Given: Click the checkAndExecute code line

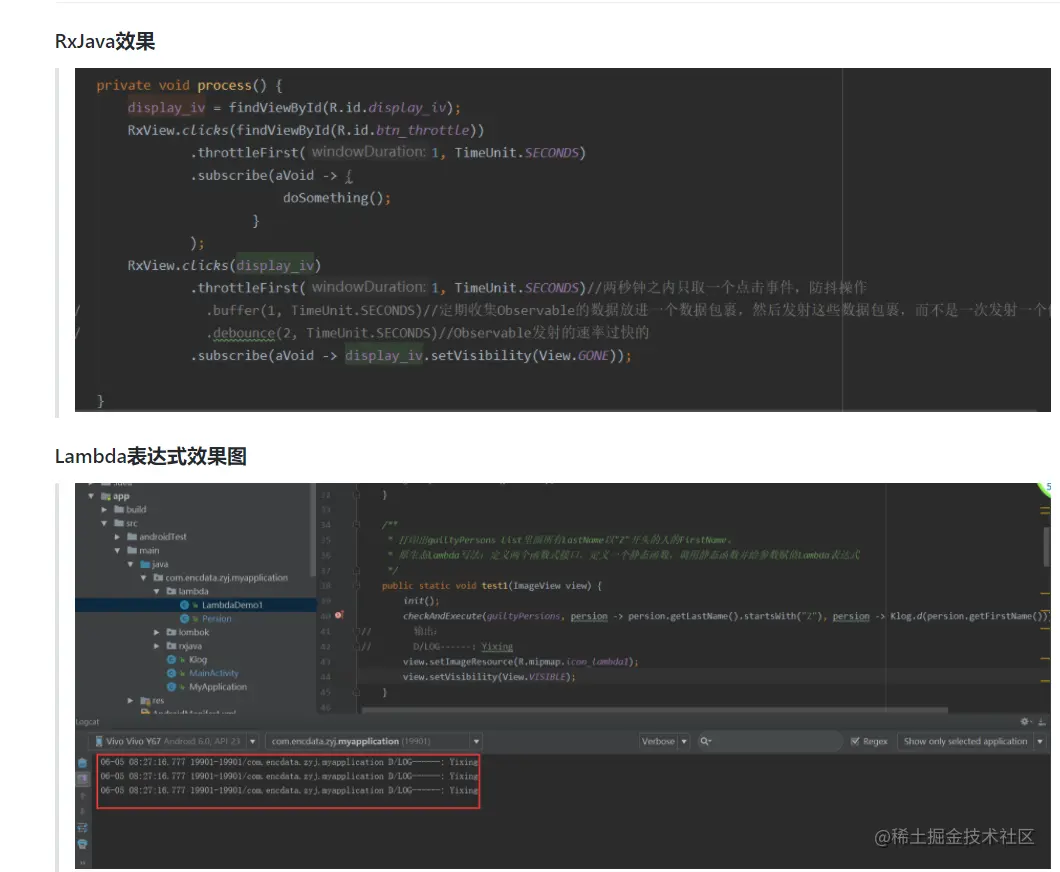Looking at the screenshot, I should point(726,616).
